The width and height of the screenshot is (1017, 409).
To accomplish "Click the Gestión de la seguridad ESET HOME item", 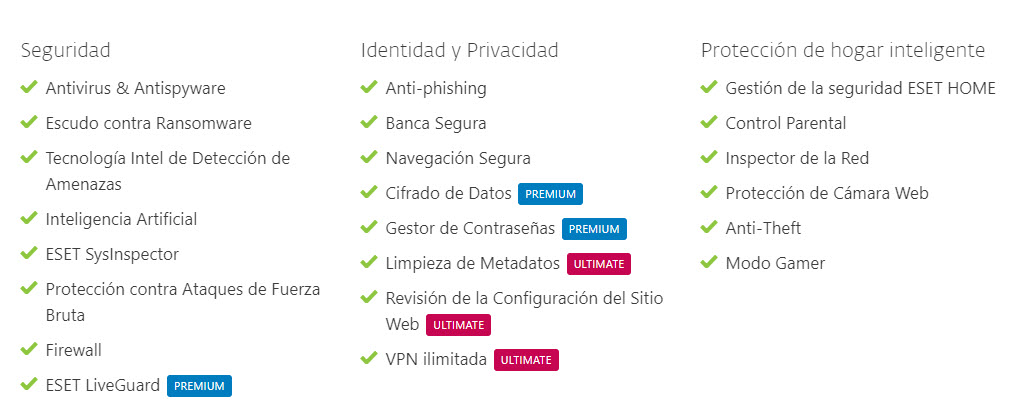I will click(860, 88).
